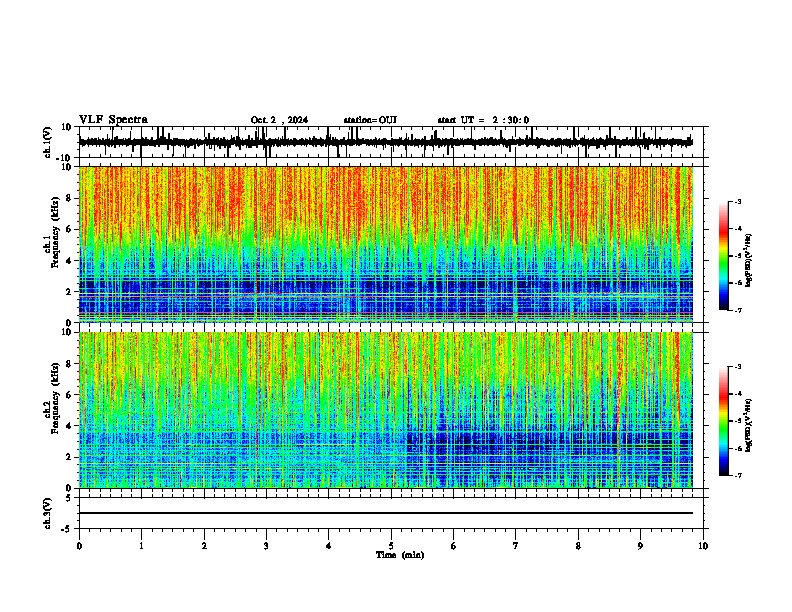Click the ch.2 colorbar log(PSD) label
The height and width of the screenshot is (612, 792).
[748, 426]
